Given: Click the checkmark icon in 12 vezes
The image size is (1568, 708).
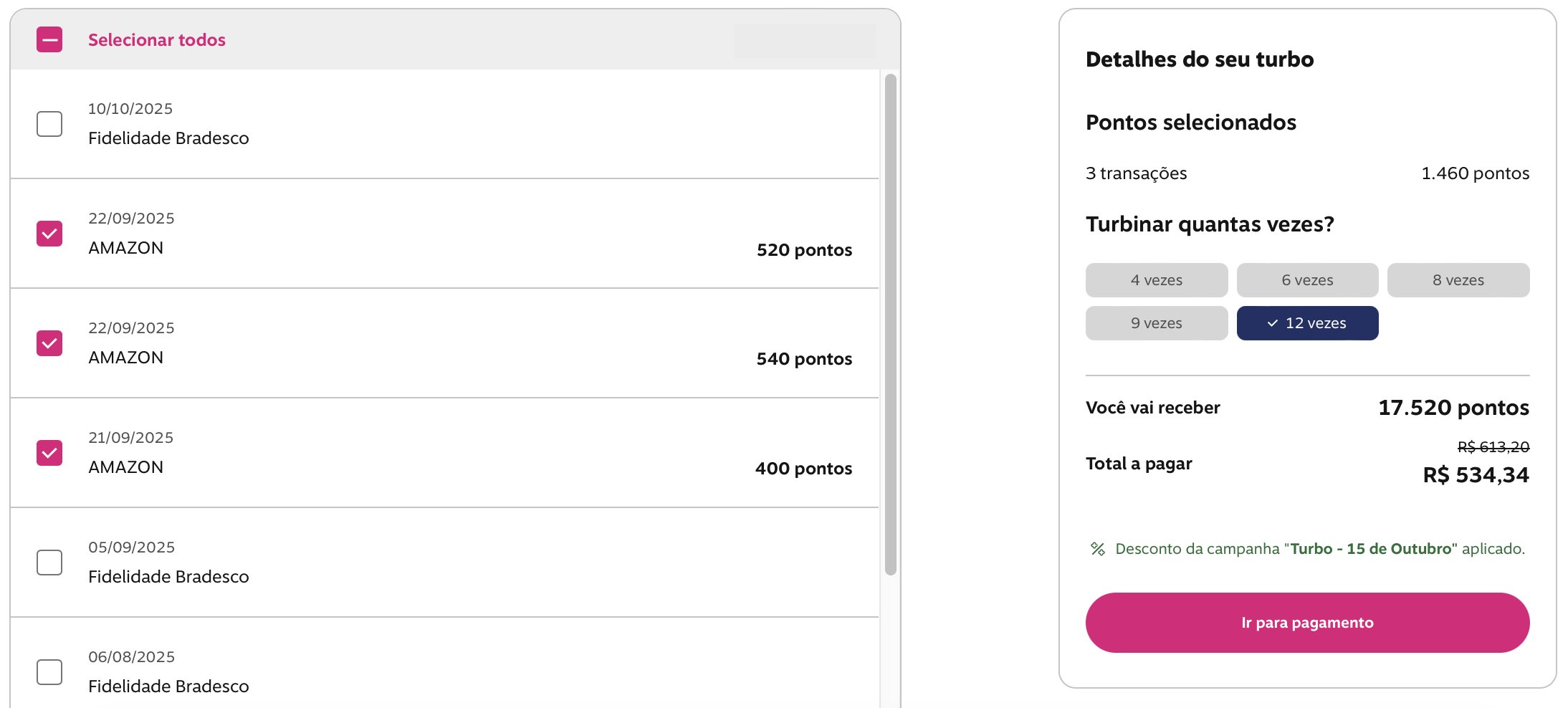Looking at the screenshot, I should (1273, 323).
